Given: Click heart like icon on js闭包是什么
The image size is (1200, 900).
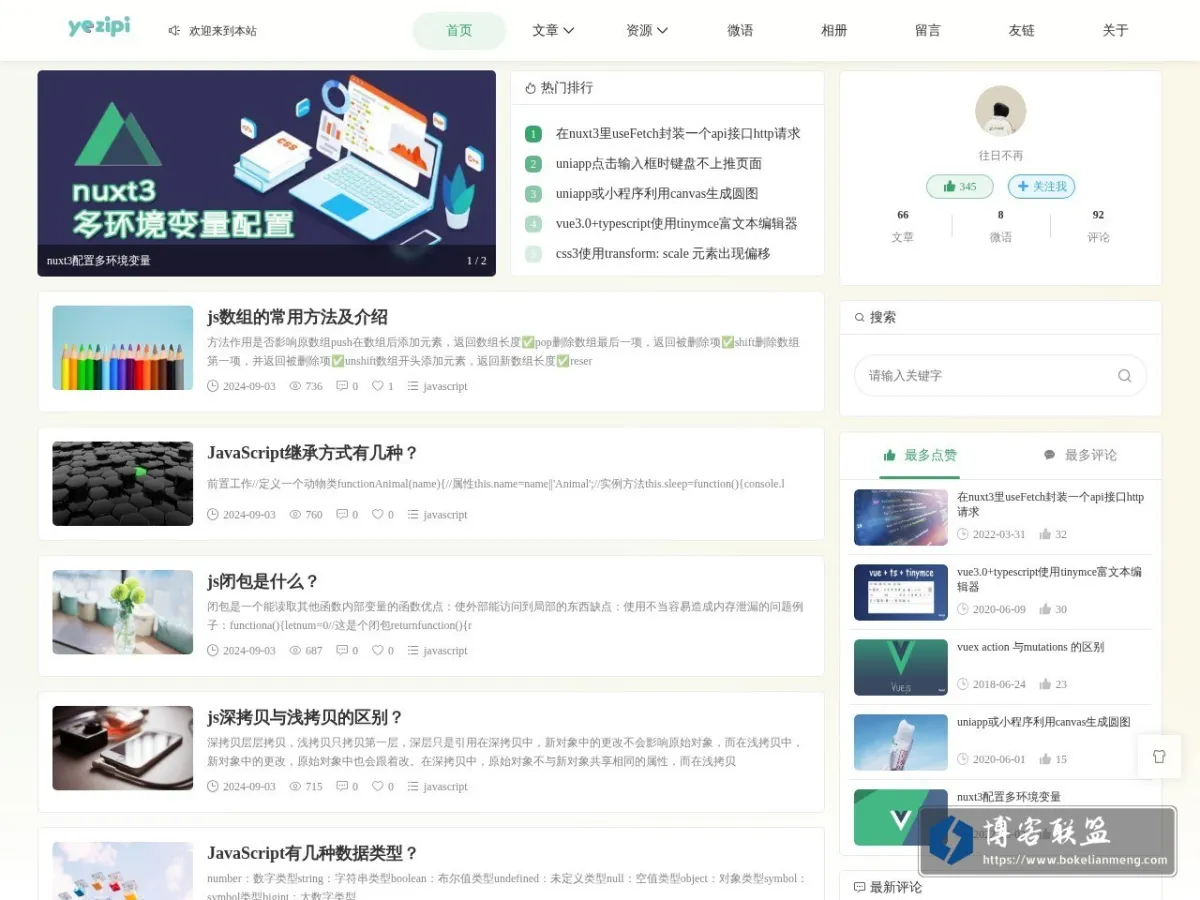Looking at the screenshot, I should [377, 651].
